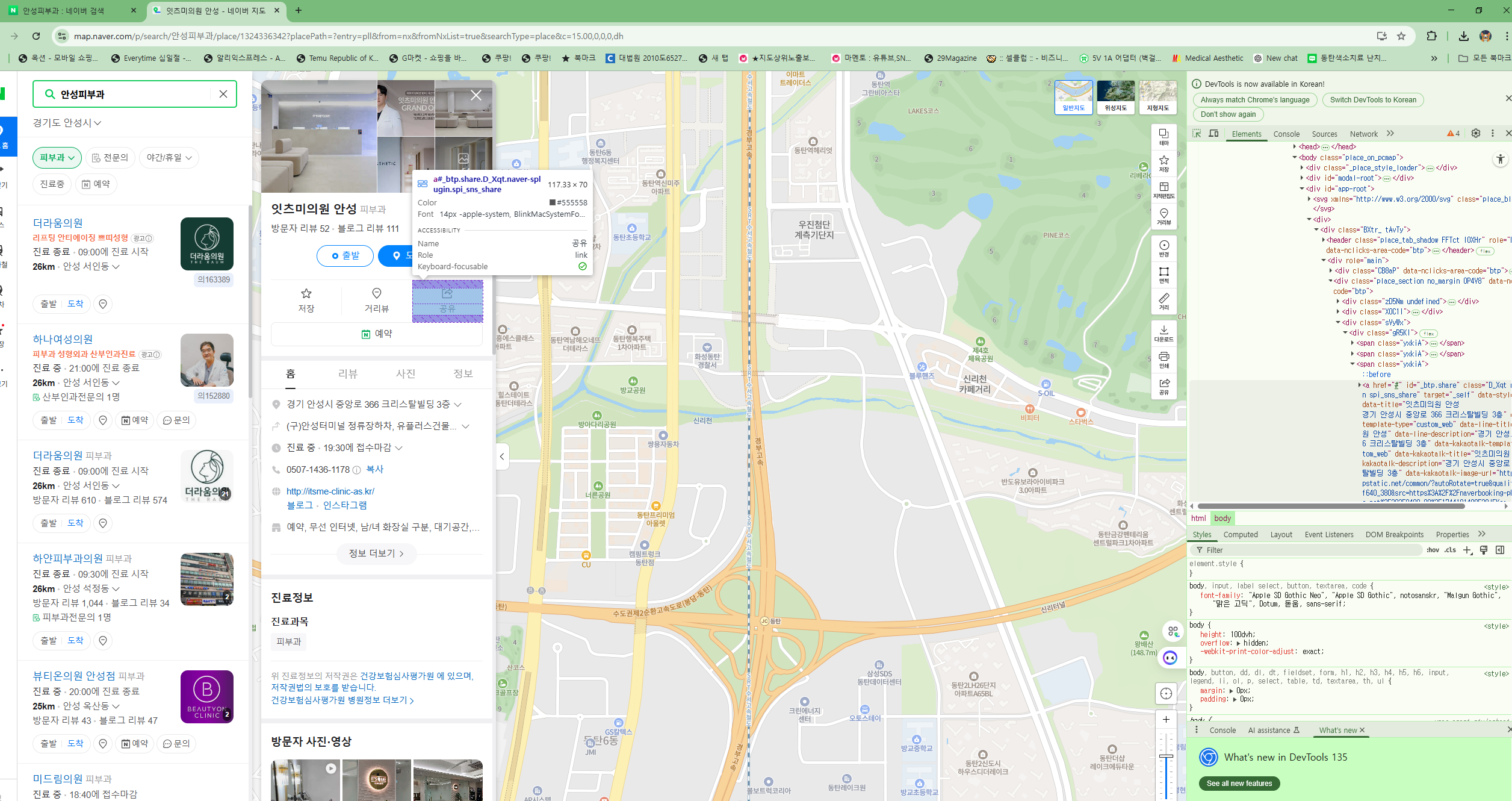Image resolution: width=1512 pixels, height=801 pixels.
Task: Open the 야간/휴일 dropdown filter
Action: click(169, 157)
